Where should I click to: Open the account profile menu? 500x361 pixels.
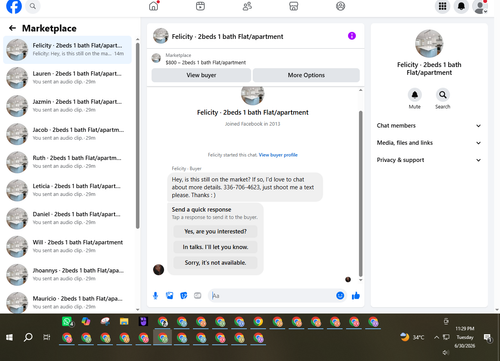click(480, 7)
